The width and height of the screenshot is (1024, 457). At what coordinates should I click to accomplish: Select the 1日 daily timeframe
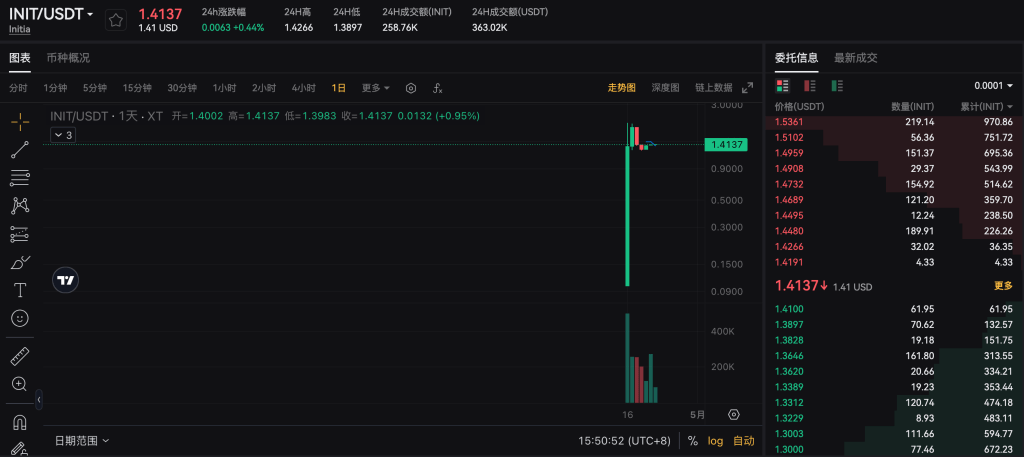[x=339, y=88]
